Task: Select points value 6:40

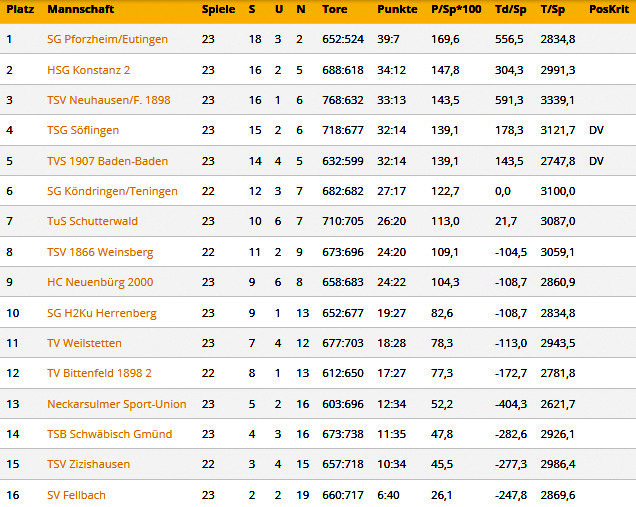Action: point(388,495)
